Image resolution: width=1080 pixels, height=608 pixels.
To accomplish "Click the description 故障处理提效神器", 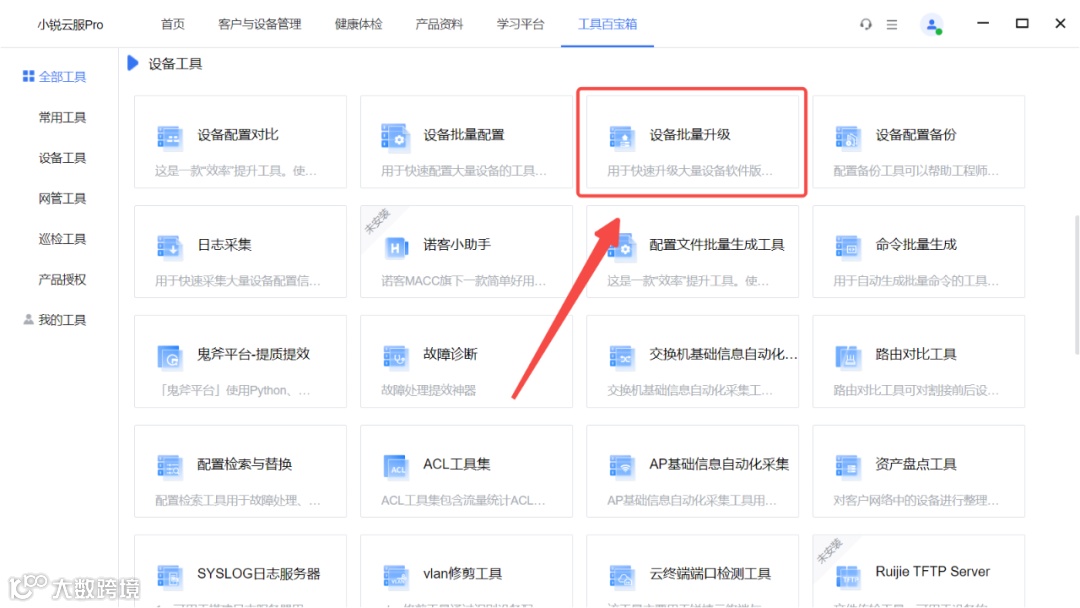I will coord(428,390).
